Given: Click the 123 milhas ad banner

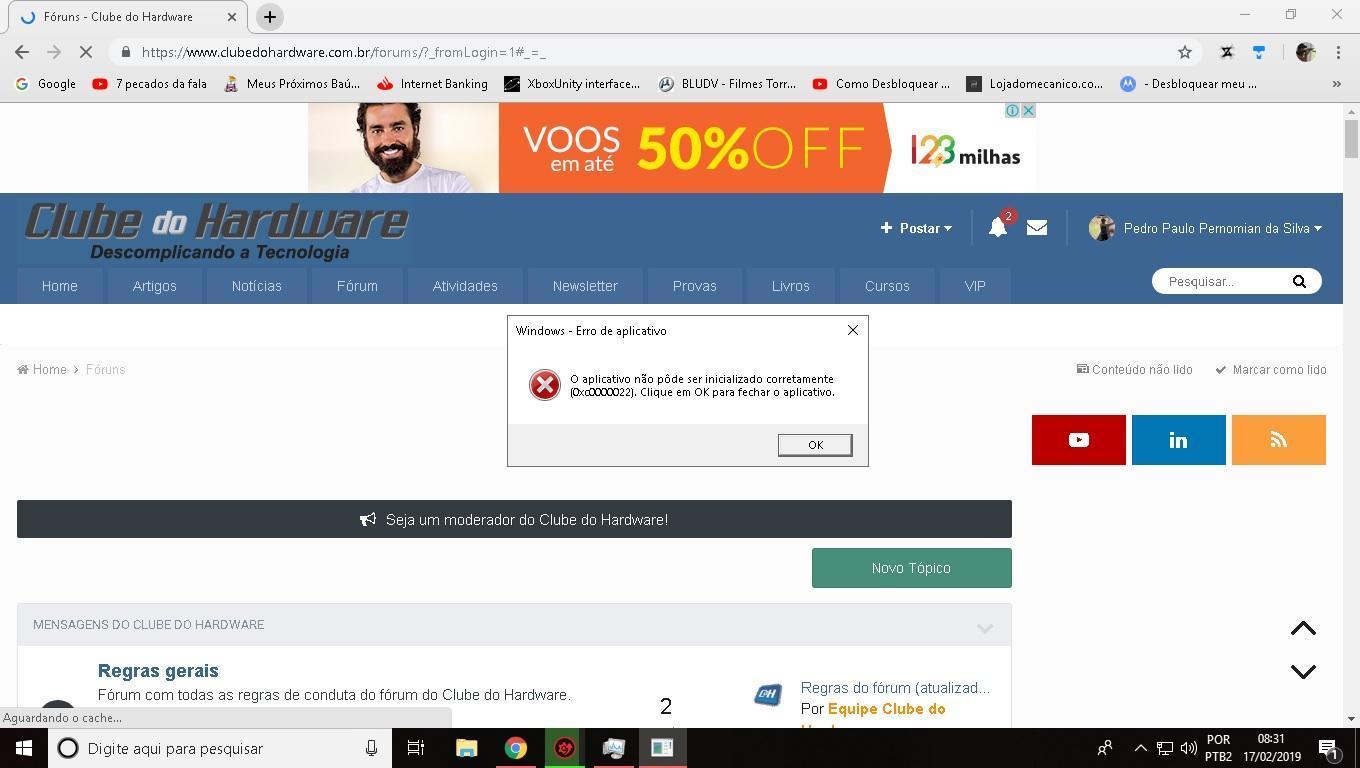Looking at the screenshot, I should 672,148.
